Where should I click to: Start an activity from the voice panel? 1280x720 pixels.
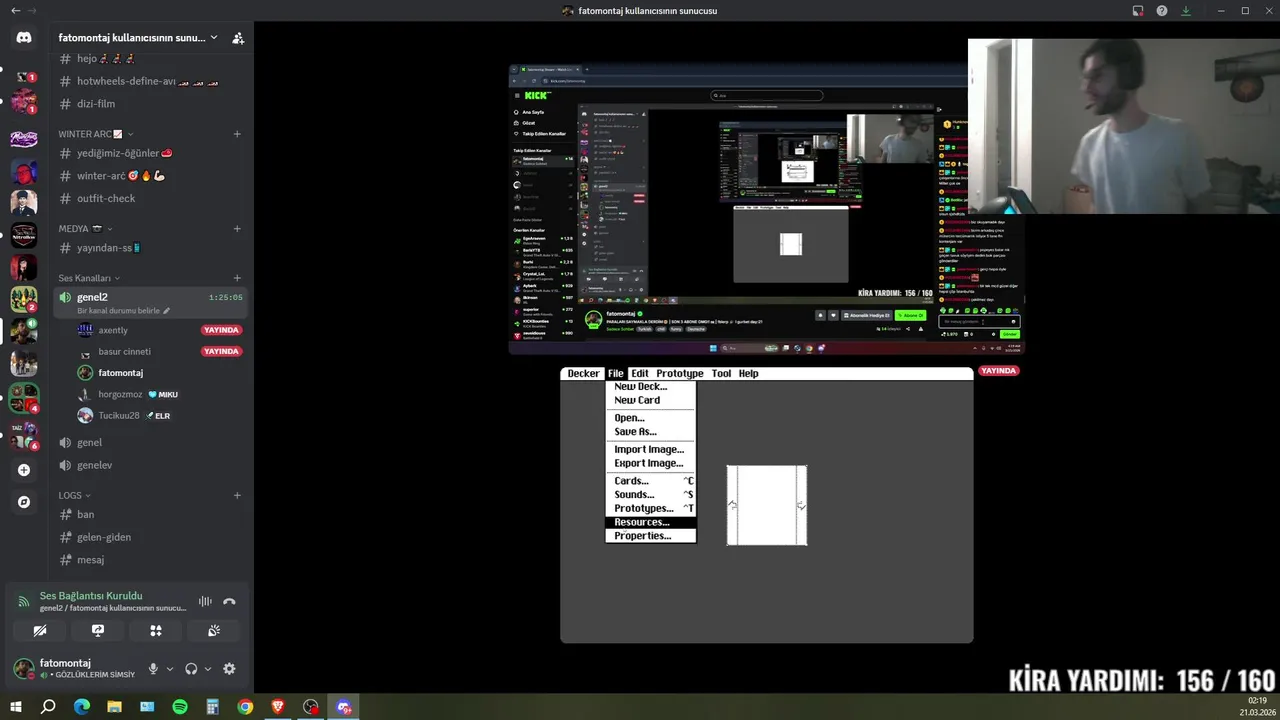[156, 631]
